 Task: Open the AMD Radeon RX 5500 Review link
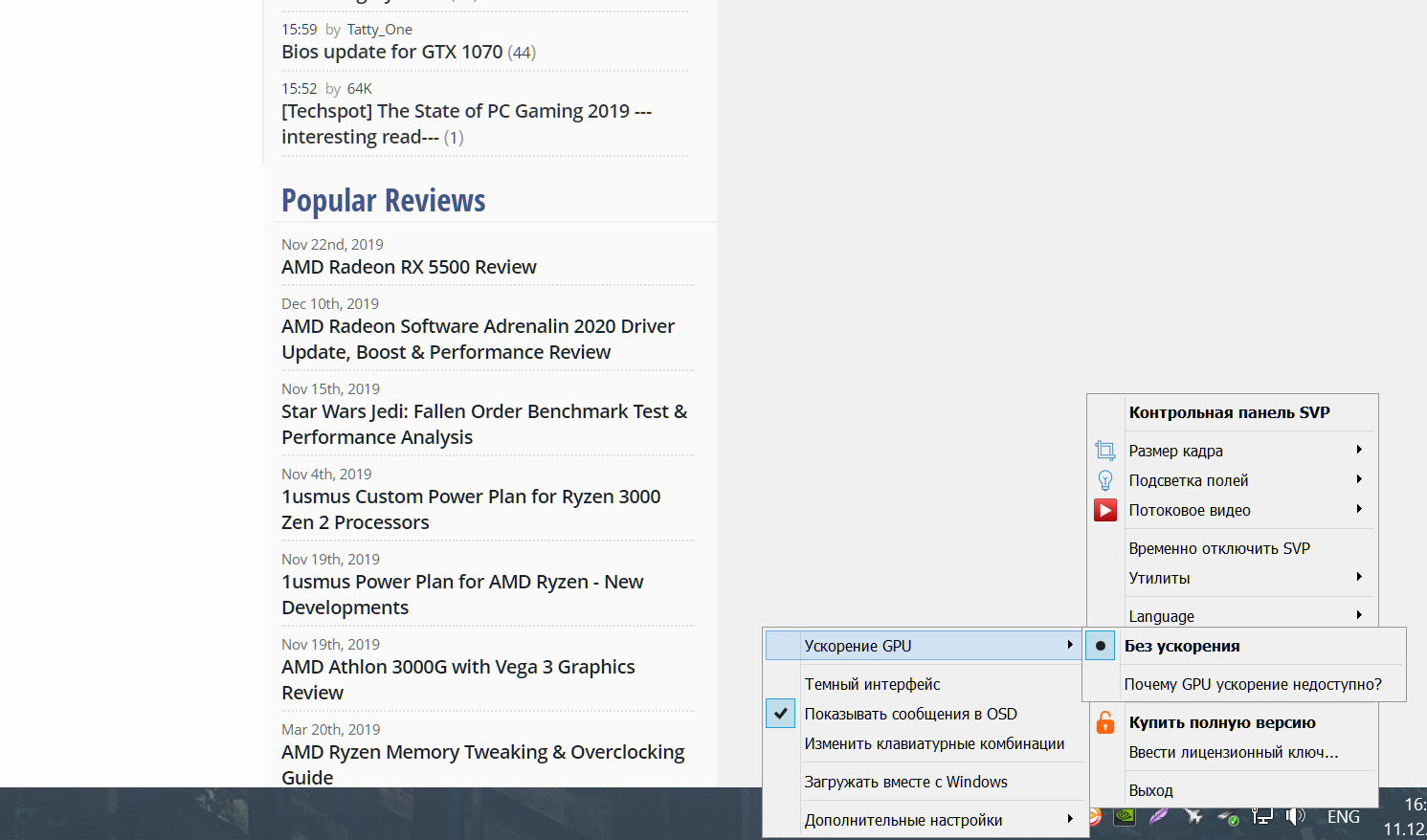click(x=409, y=267)
